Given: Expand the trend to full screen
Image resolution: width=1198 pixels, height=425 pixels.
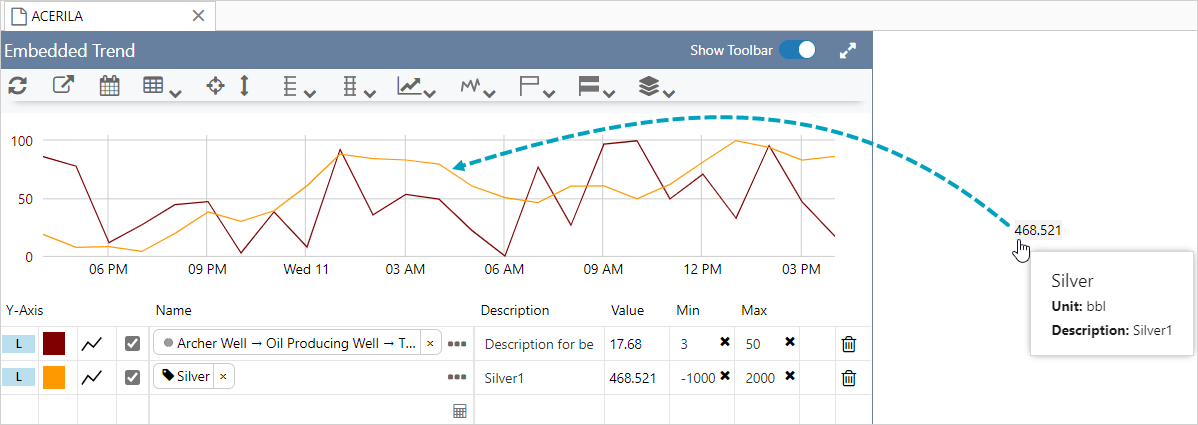Looking at the screenshot, I should [848, 51].
